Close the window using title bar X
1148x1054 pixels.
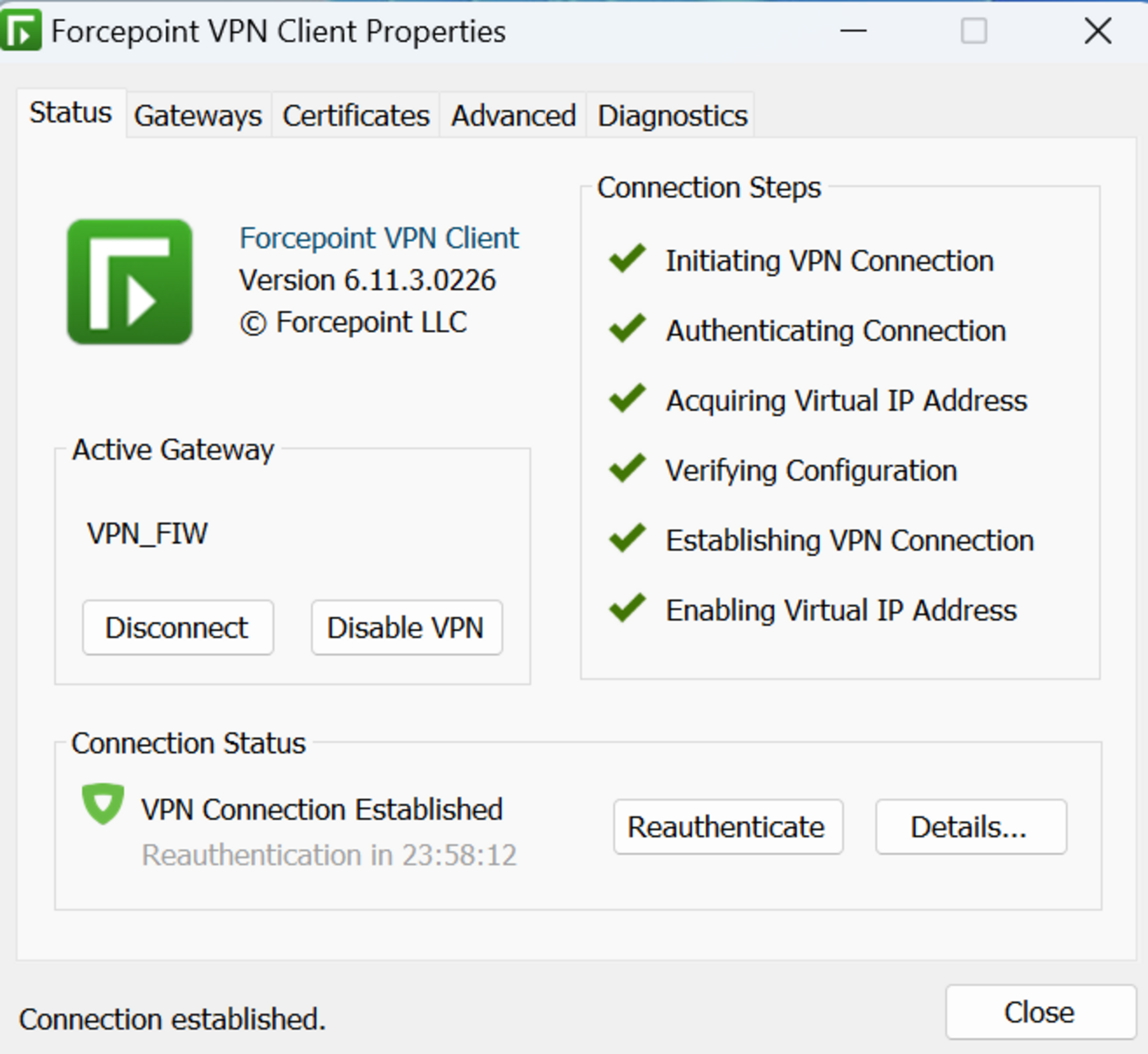coord(1098,31)
